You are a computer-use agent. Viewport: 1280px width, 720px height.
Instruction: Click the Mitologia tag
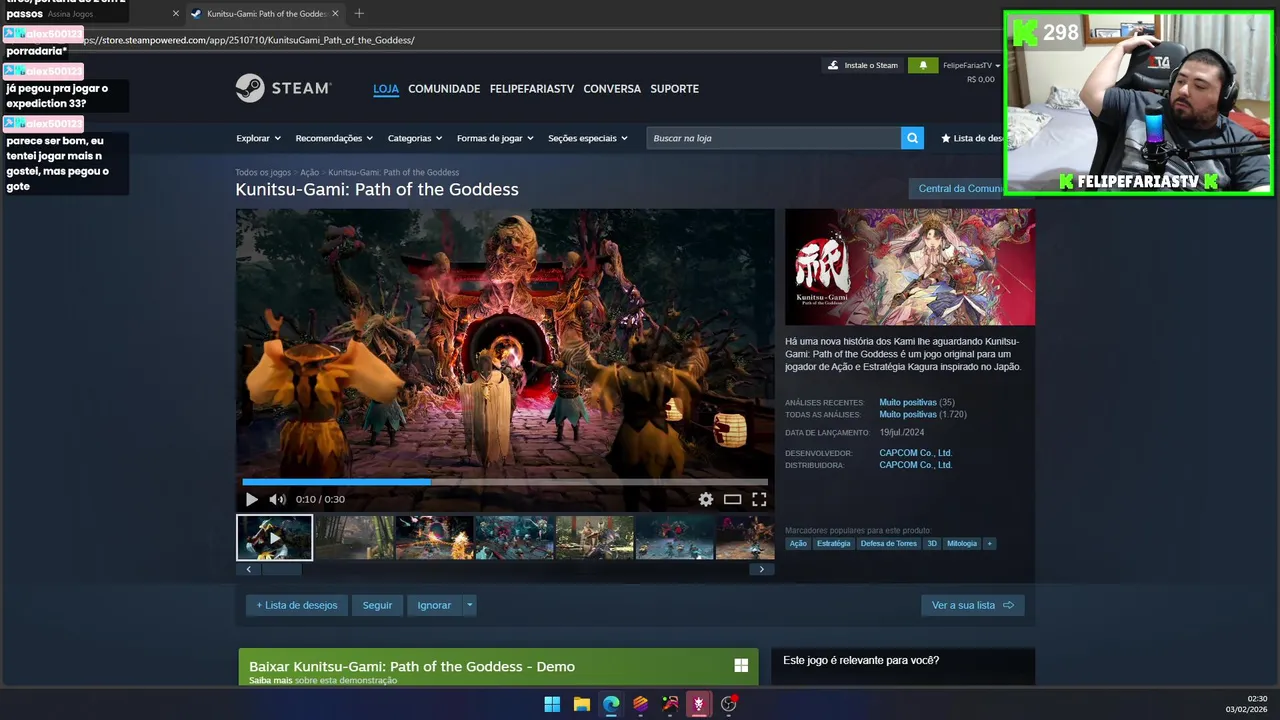[962, 543]
